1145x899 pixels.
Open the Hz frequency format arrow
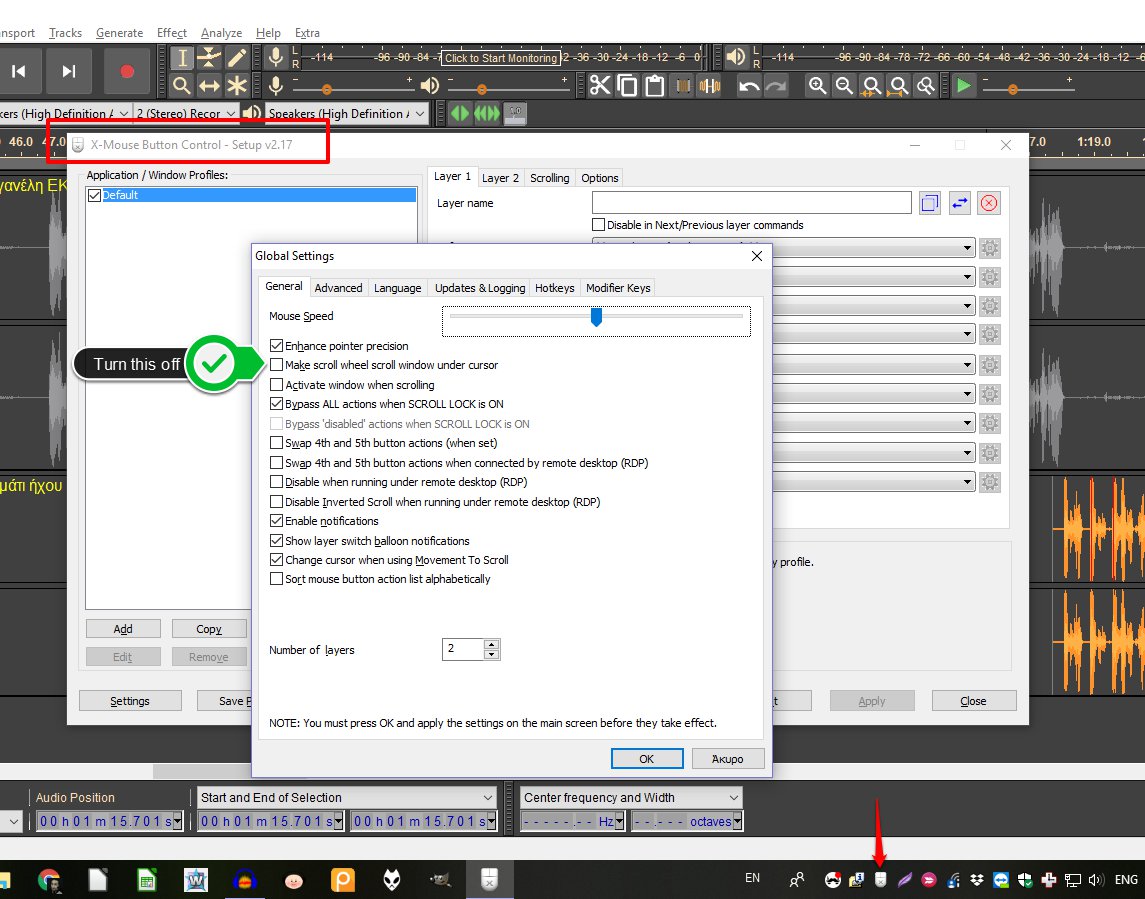[619, 822]
